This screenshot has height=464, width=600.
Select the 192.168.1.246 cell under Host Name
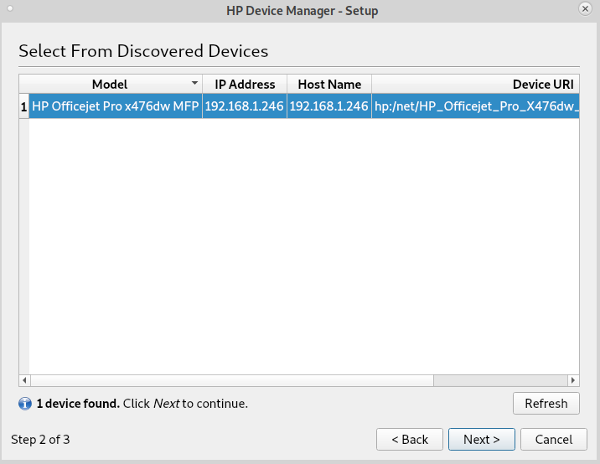(x=329, y=106)
